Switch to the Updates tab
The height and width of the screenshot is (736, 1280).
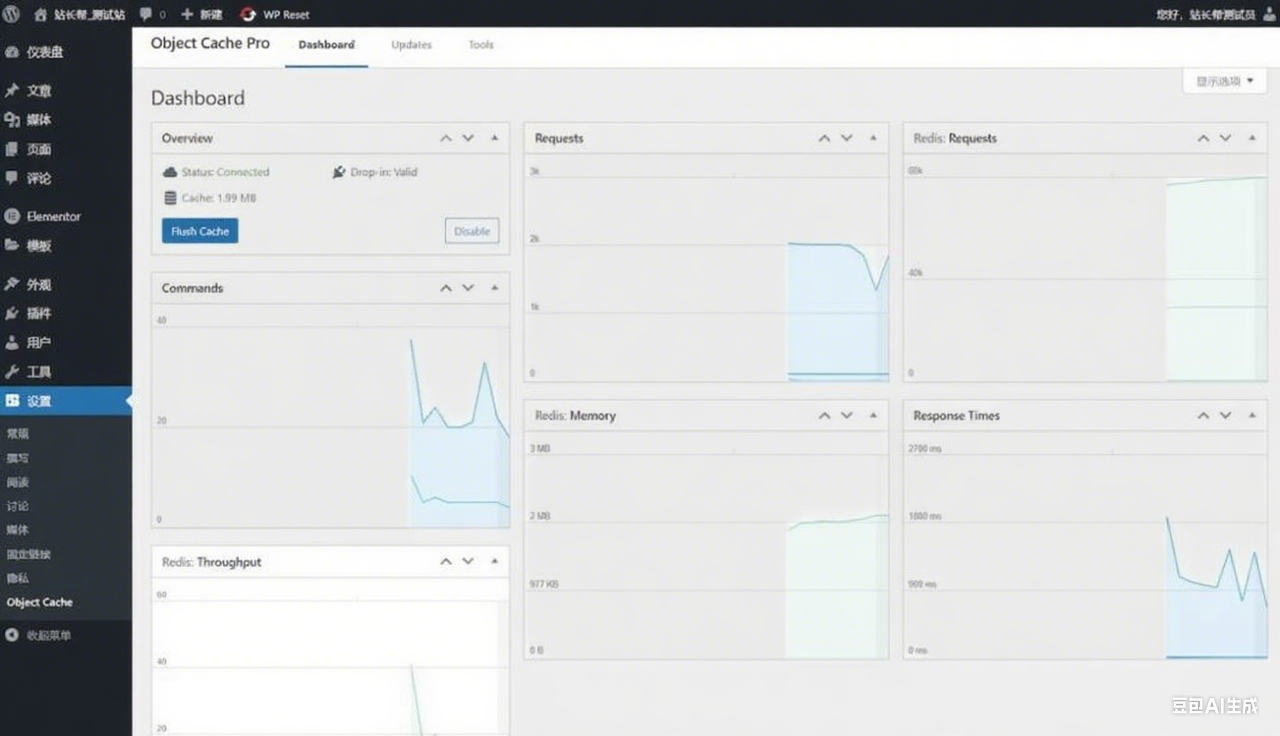click(411, 45)
